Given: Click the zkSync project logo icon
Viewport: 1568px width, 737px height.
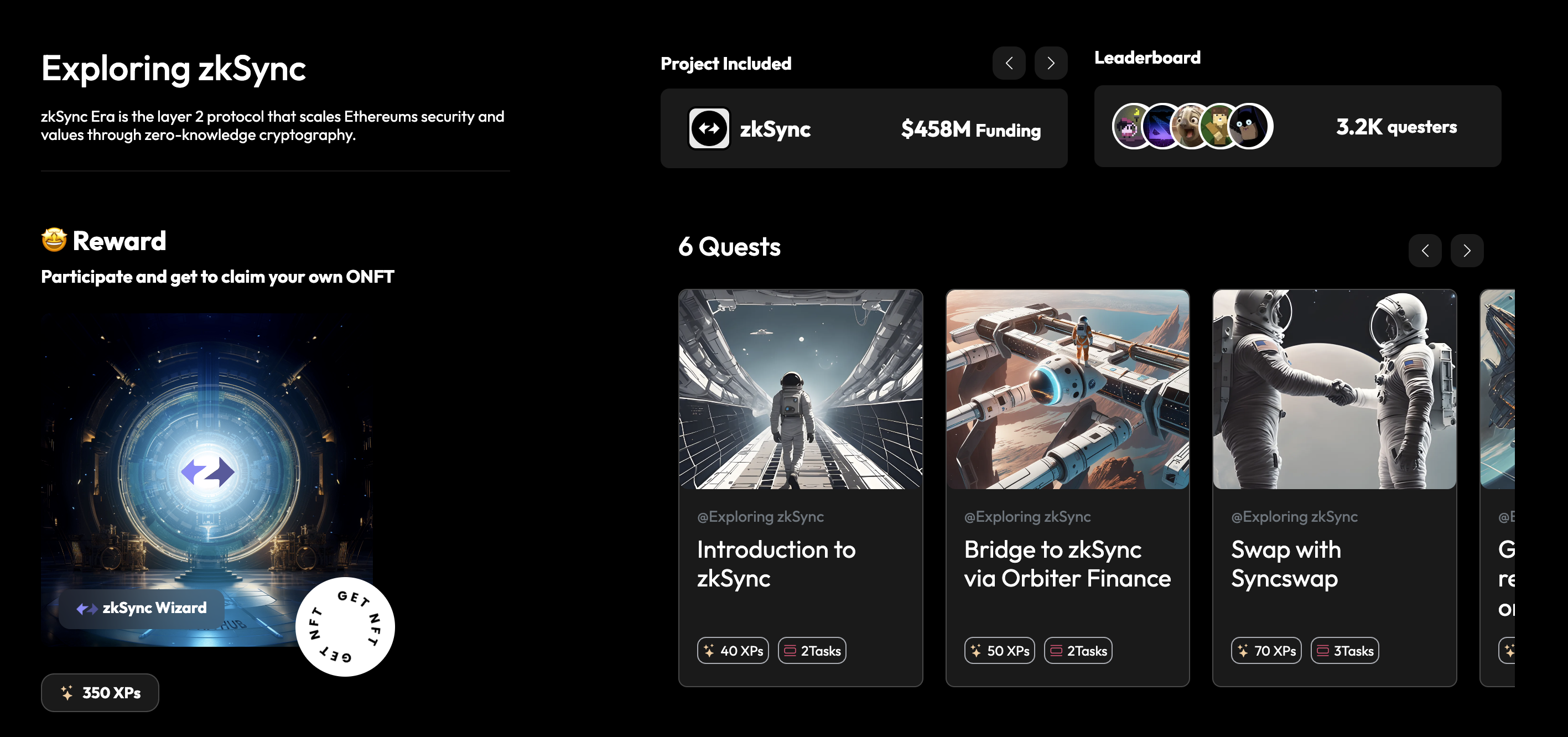Looking at the screenshot, I should (709, 128).
